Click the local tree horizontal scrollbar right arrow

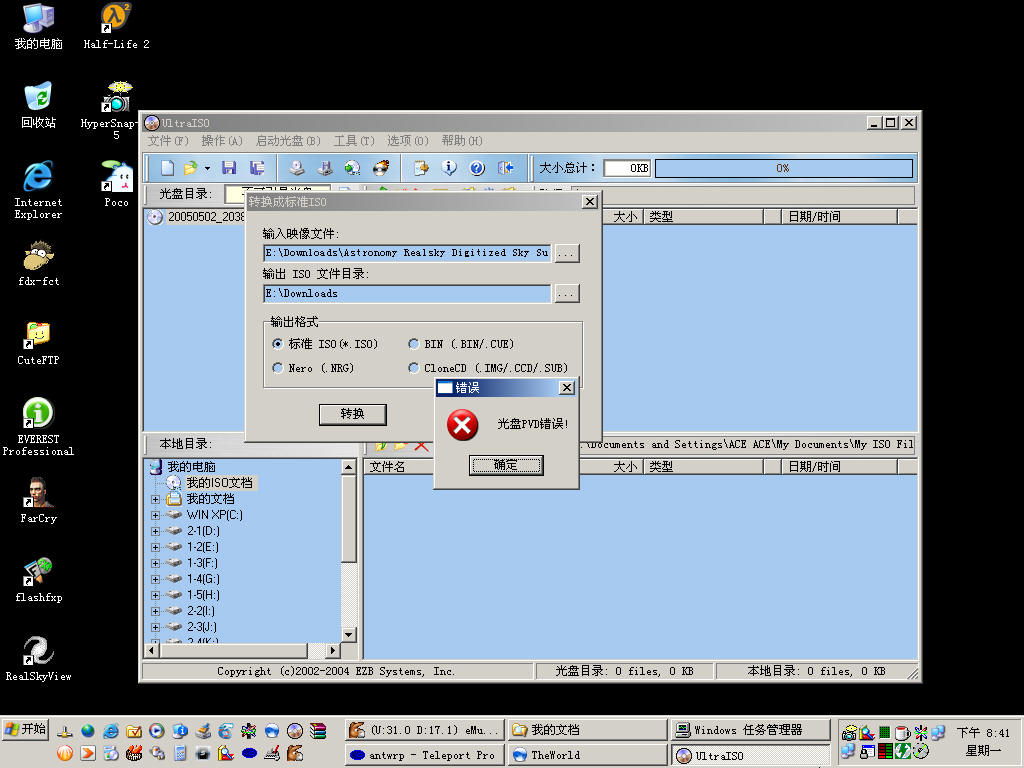[x=333, y=650]
